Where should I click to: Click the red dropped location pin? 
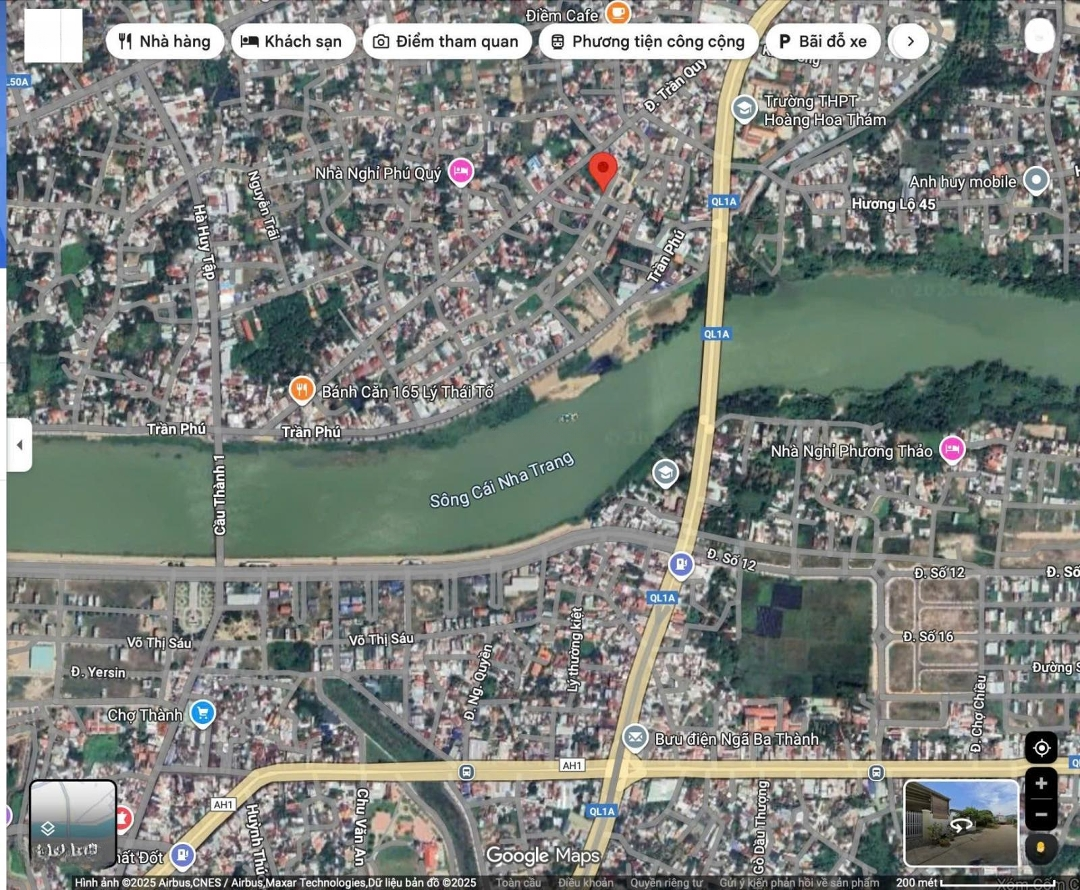click(x=602, y=171)
